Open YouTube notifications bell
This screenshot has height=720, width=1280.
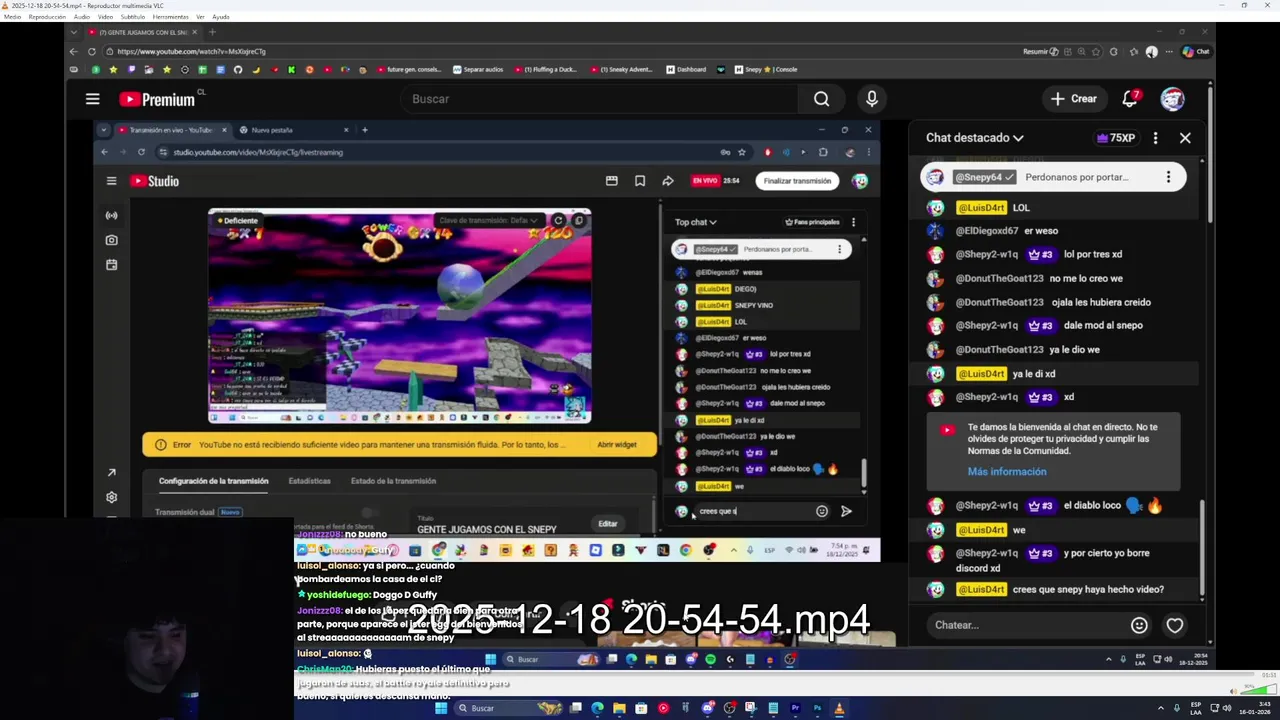click(1130, 98)
